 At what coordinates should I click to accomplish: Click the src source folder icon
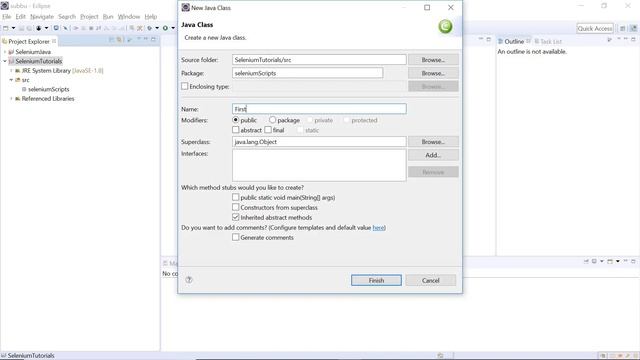pyautogui.click(x=18, y=80)
